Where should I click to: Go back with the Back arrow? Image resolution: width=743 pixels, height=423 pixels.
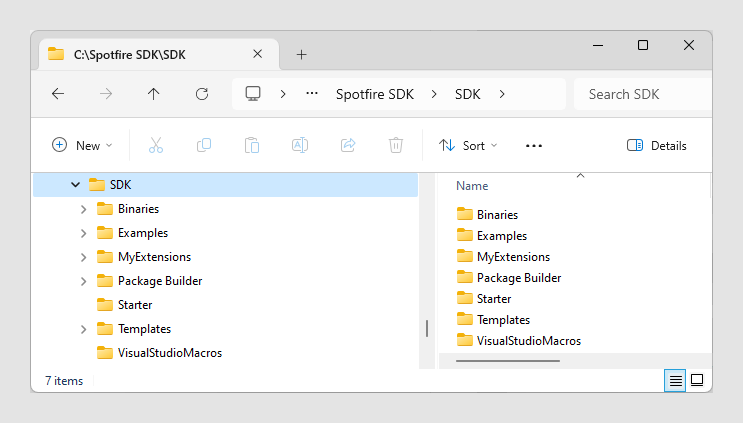(58, 94)
